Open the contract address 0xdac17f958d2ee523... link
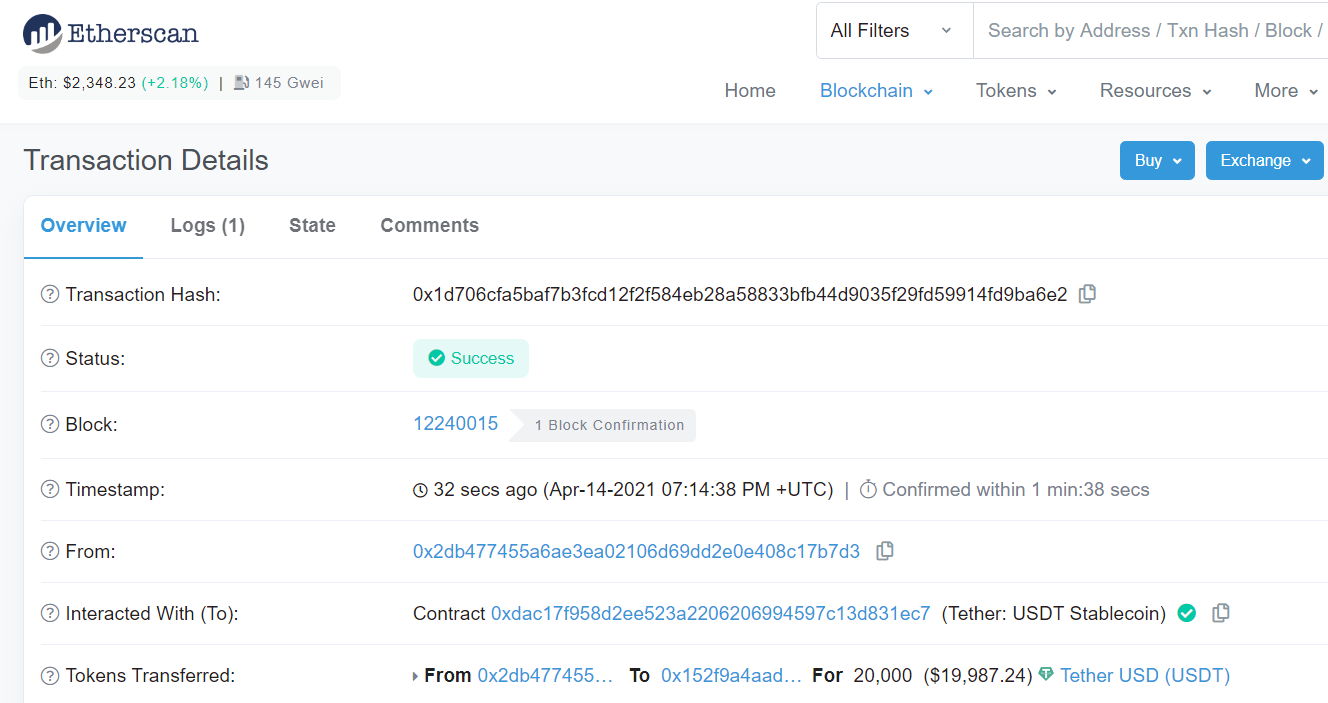Screen dimensions: 1328x703 (711, 613)
